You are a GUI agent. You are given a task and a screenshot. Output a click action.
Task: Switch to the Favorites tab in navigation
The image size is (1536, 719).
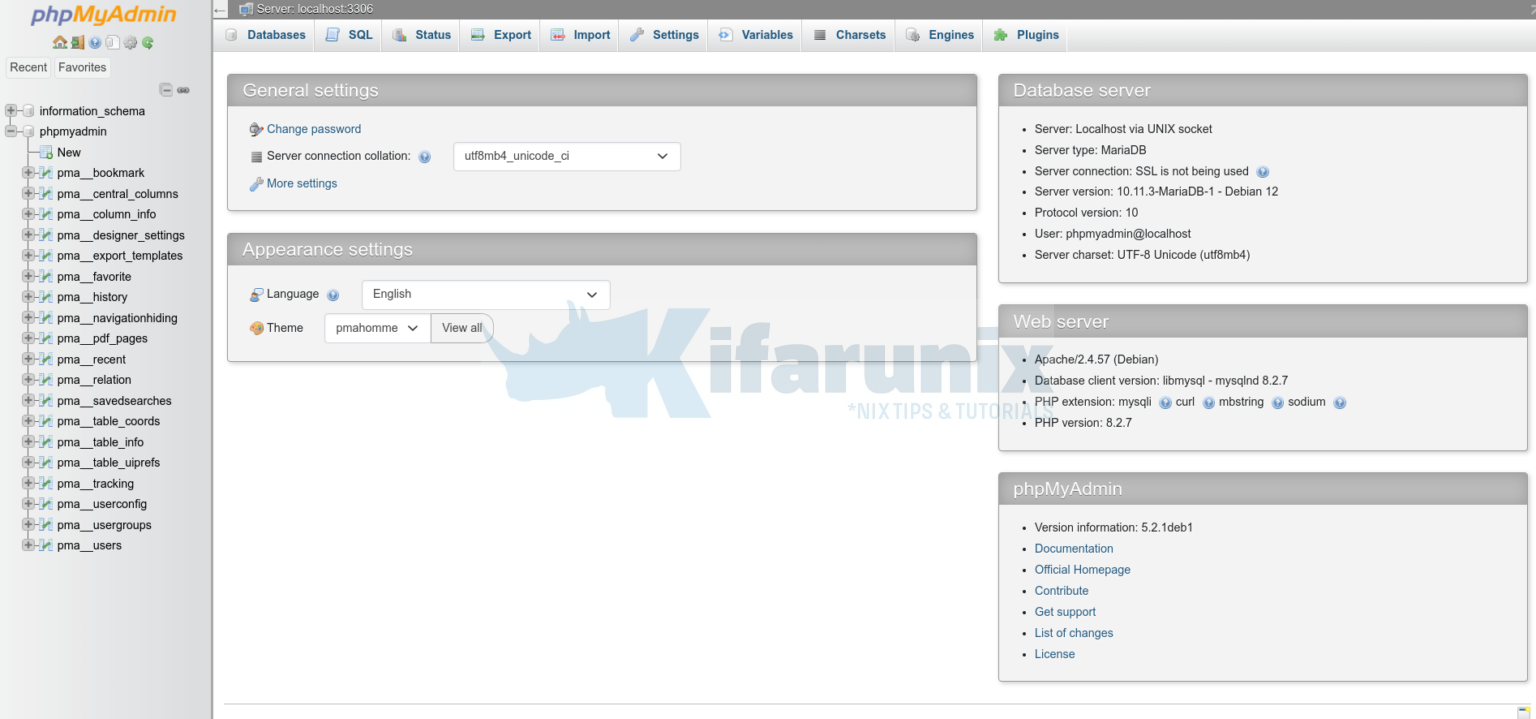(x=81, y=67)
